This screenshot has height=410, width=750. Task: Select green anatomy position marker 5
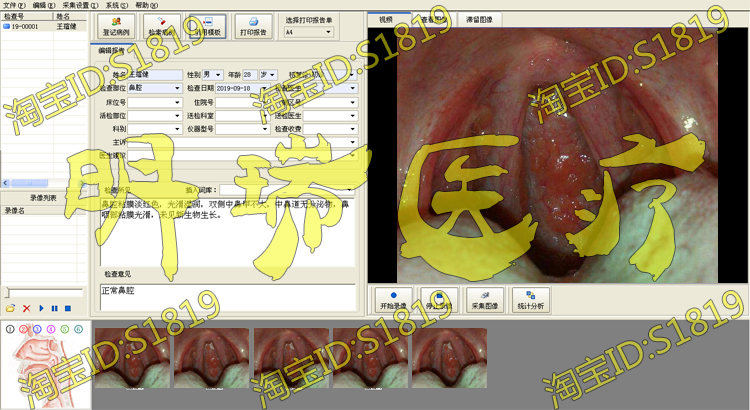click(x=65, y=329)
